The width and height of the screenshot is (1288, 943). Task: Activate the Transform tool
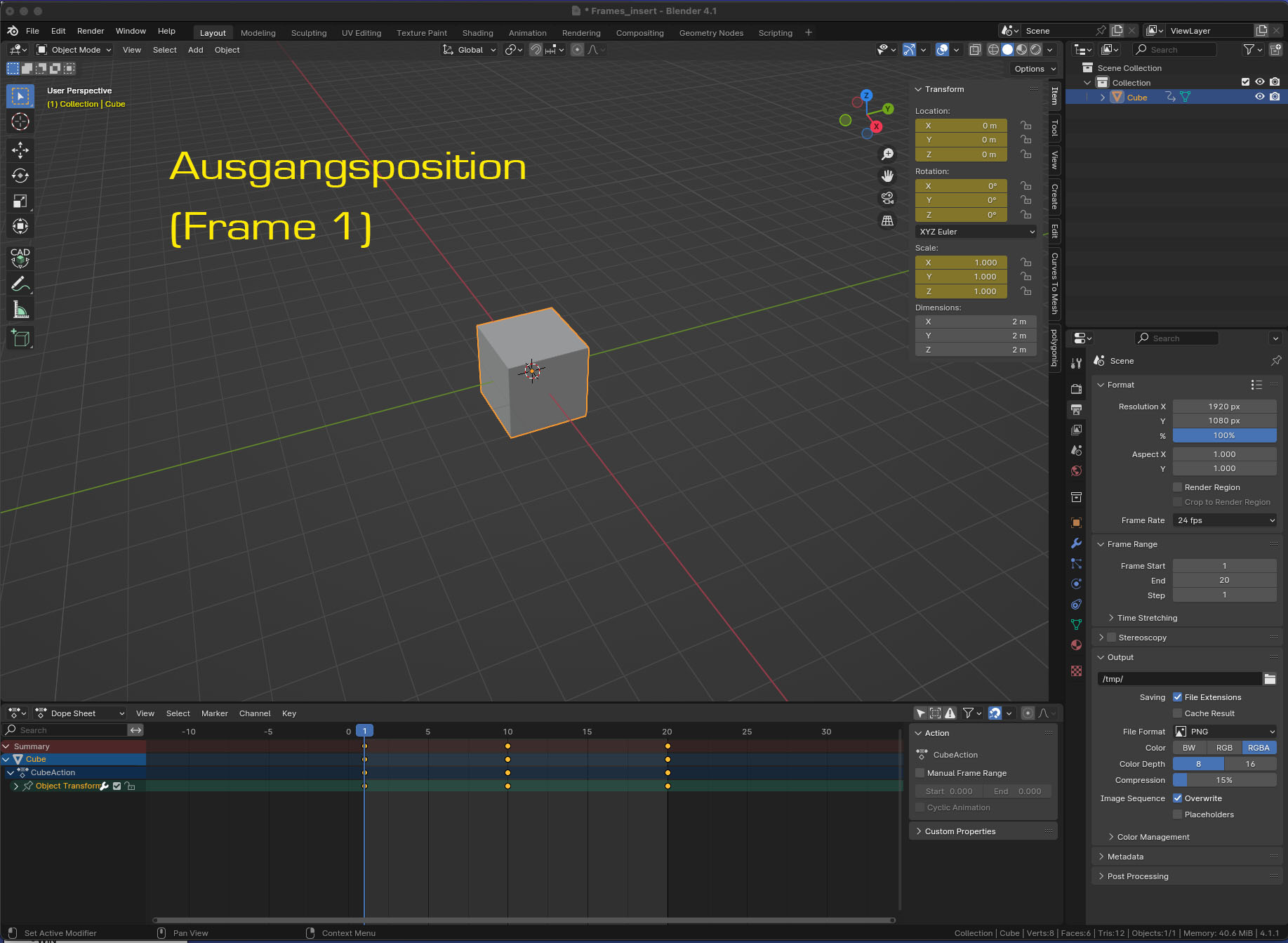coord(20,227)
